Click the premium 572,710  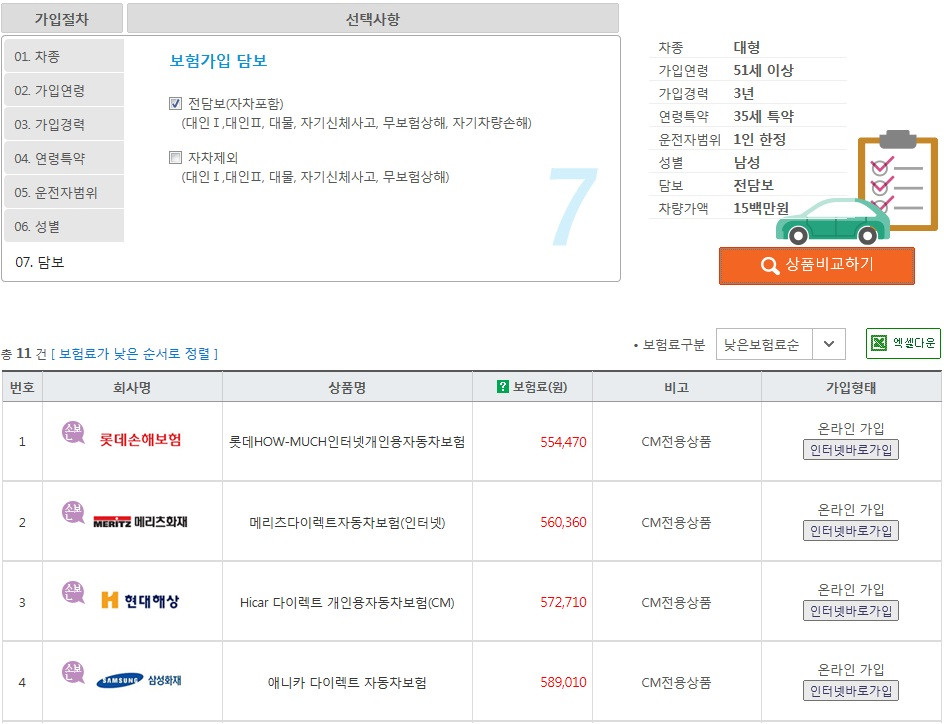click(x=563, y=602)
